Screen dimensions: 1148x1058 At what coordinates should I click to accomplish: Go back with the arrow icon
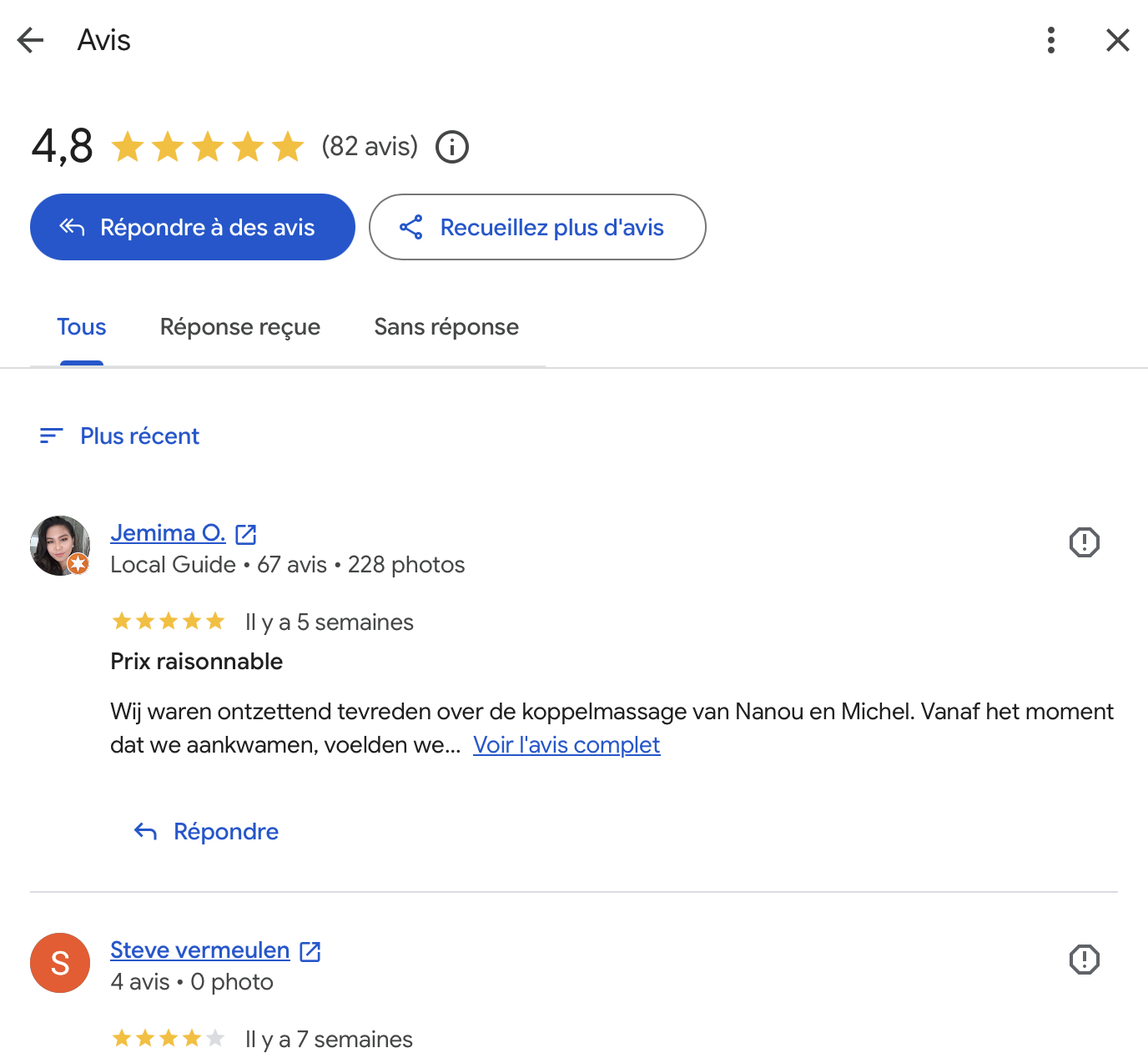pos(30,40)
